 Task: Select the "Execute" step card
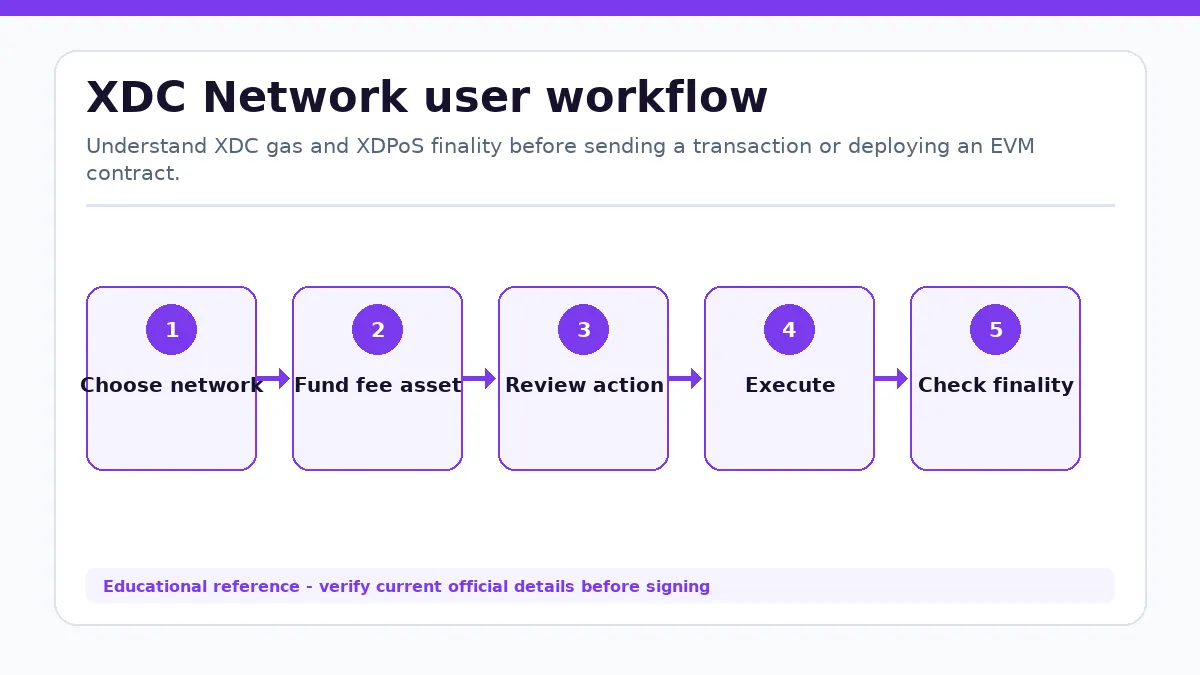(790, 378)
